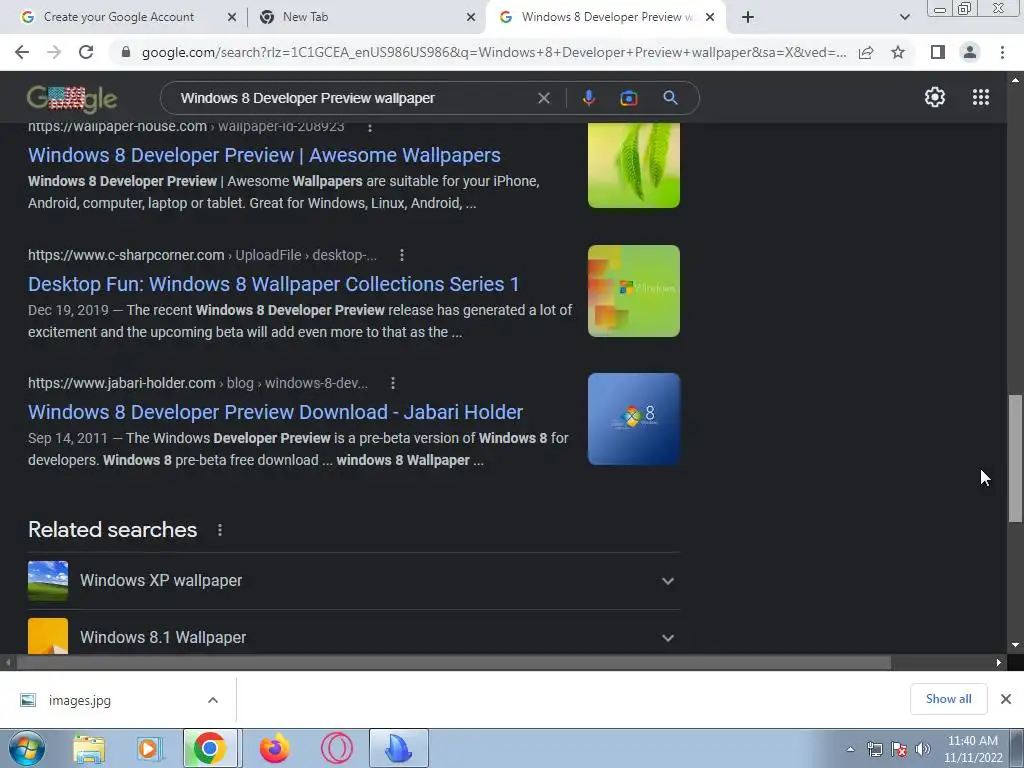Screen dimensions: 1024x768
Task: Open options next to Related searches
Action: click(x=219, y=530)
